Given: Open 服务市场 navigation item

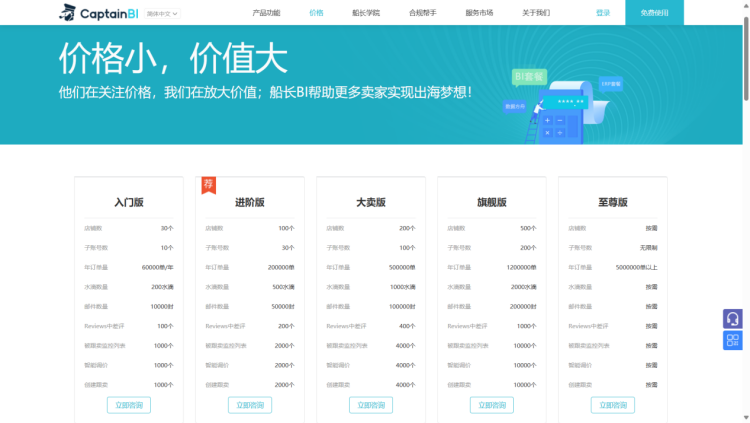Looking at the screenshot, I should (479, 13).
